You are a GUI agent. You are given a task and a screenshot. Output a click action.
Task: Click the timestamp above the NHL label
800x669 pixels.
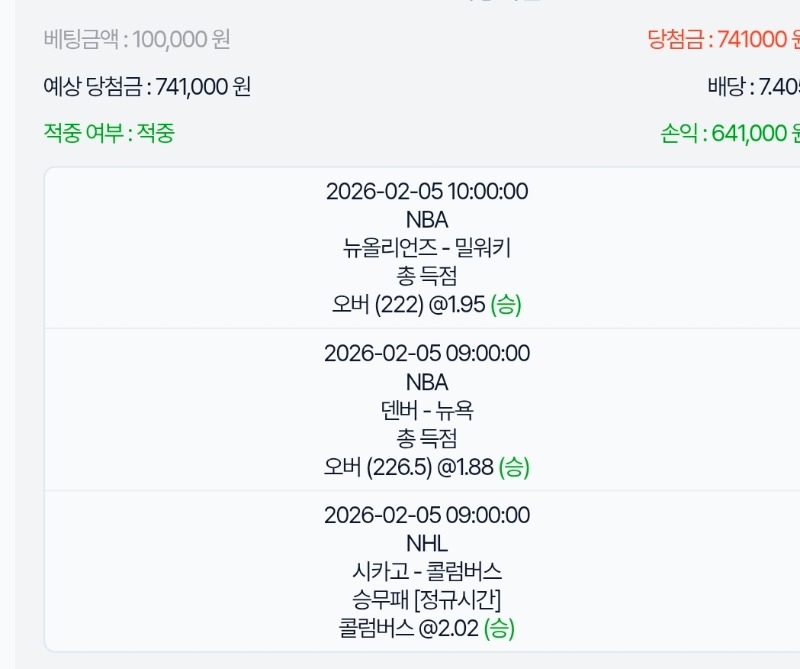click(x=427, y=515)
